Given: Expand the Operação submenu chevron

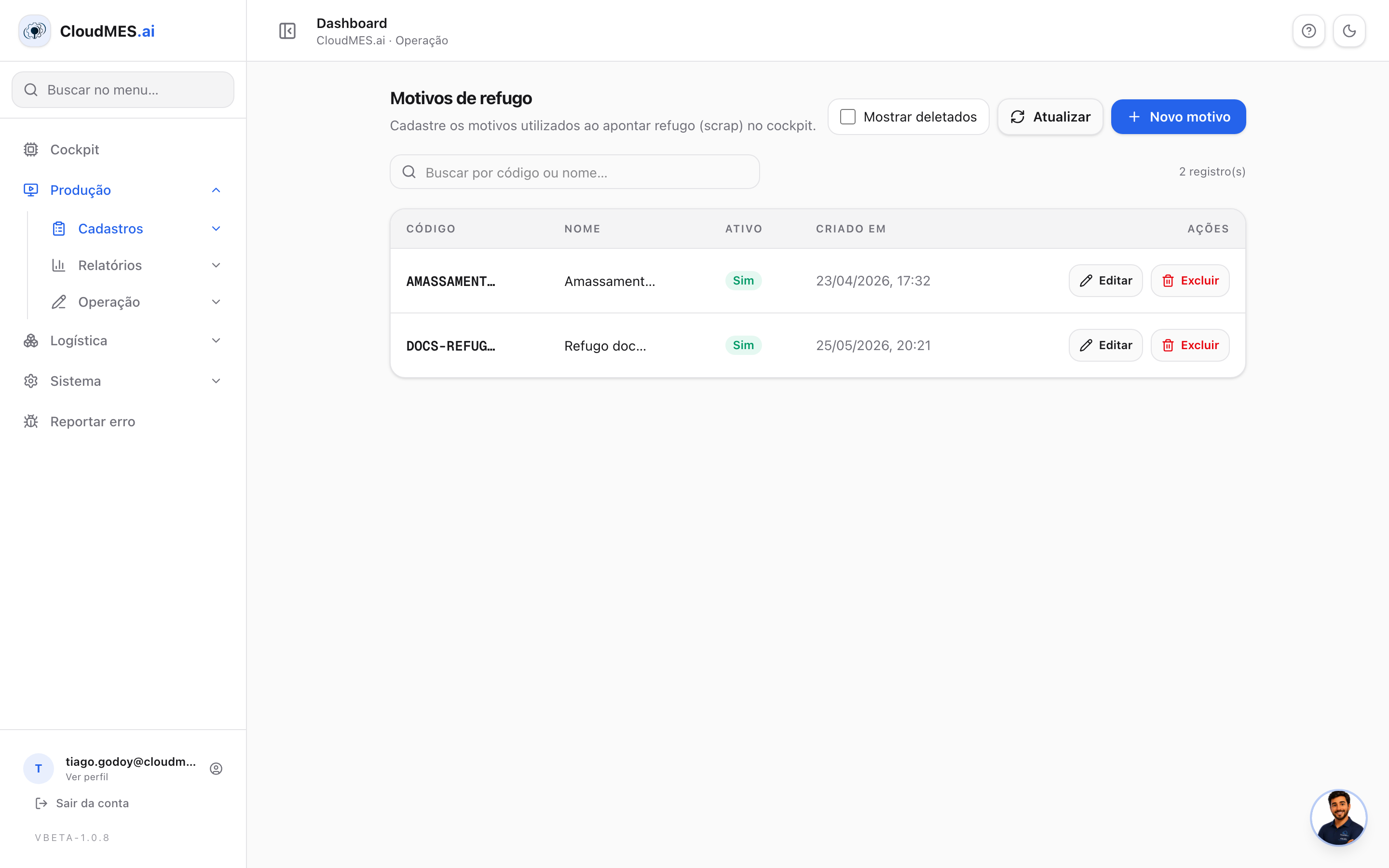Looking at the screenshot, I should point(216,302).
